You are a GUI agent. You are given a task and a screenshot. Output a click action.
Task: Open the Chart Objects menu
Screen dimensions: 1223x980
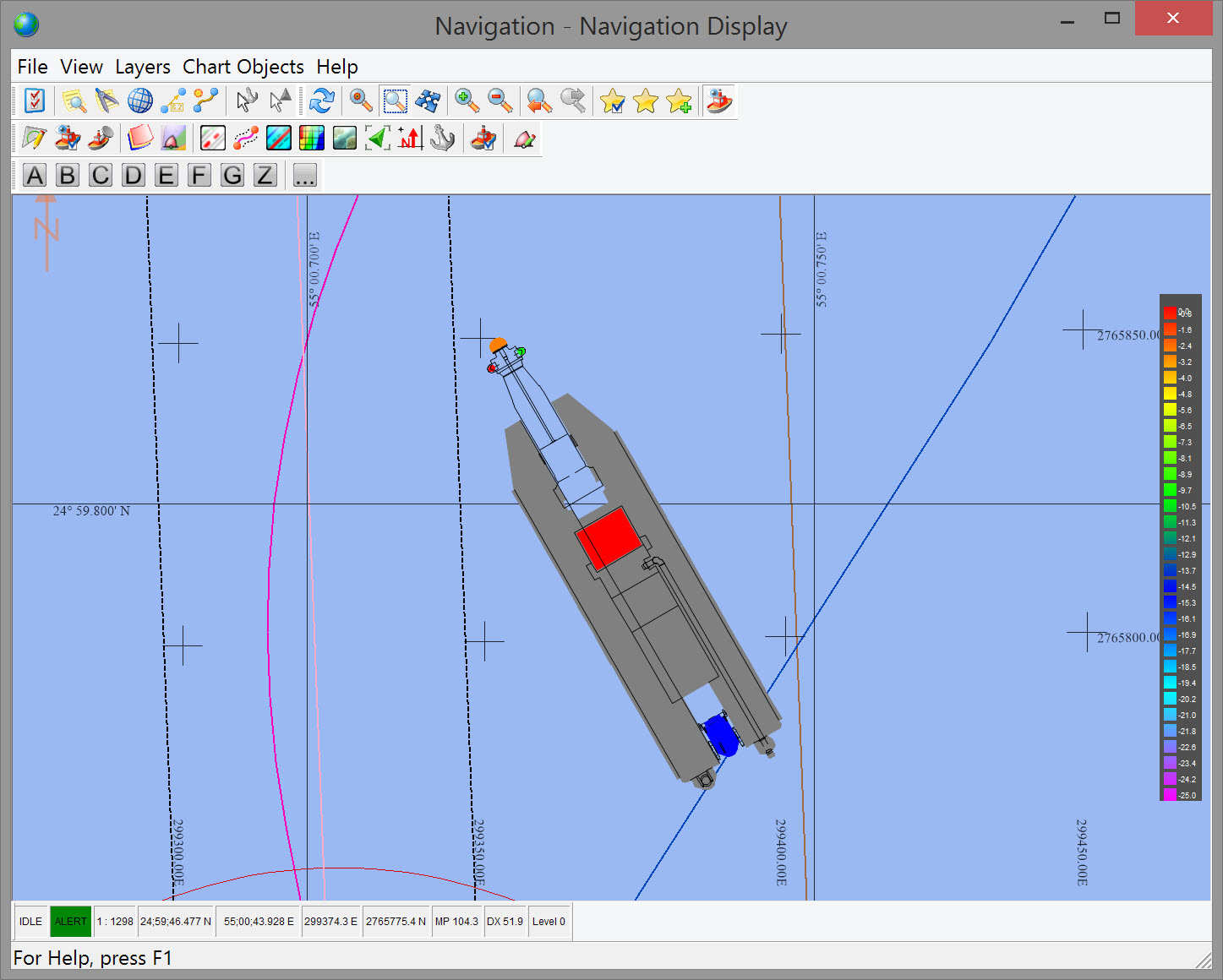click(x=243, y=67)
